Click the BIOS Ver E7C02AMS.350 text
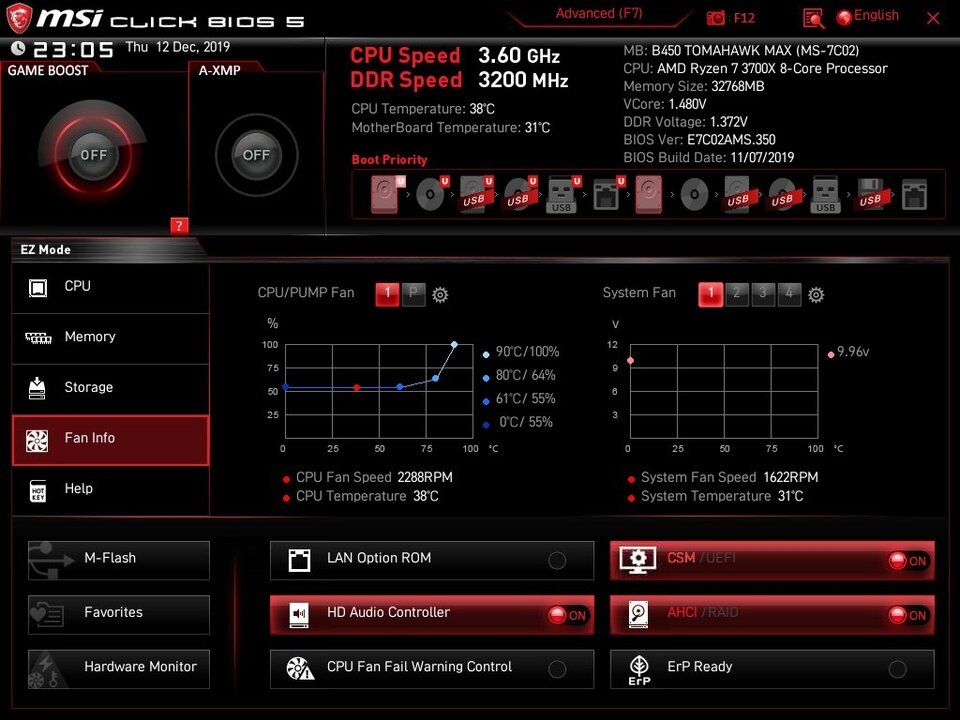 [699, 140]
